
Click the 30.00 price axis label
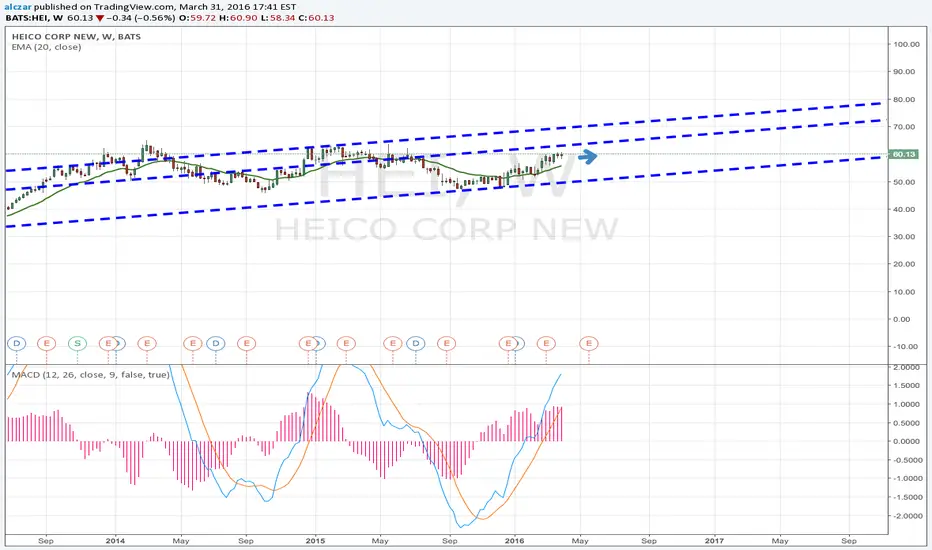[903, 237]
